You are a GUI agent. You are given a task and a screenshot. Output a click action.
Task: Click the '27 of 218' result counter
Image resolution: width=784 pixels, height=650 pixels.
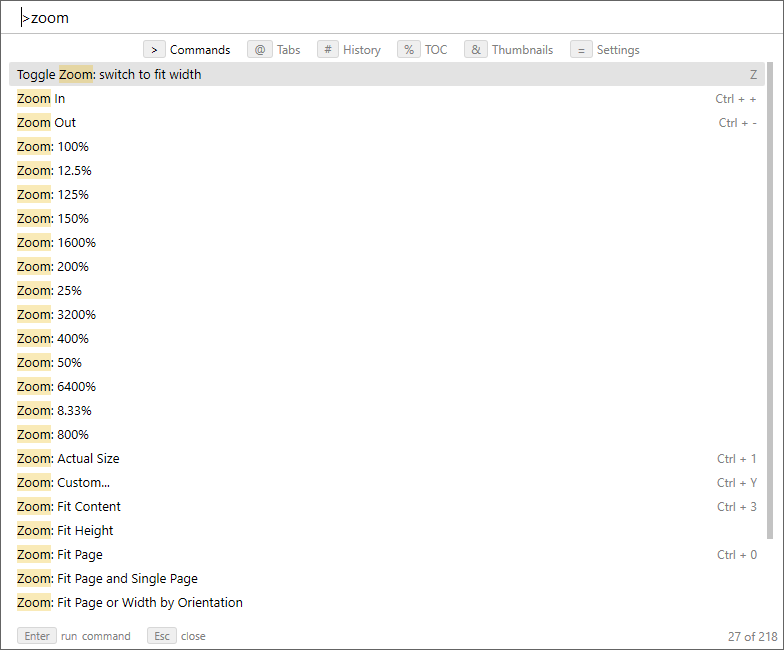click(752, 636)
